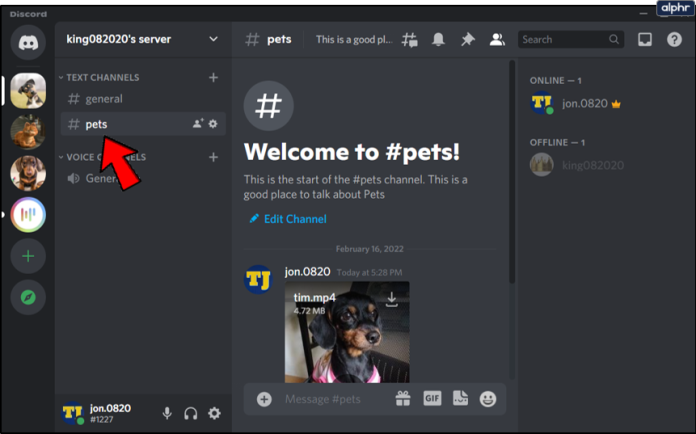Toggle headphones deafen
This screenshot has height=434, width=696.
click(x=191, y=414)
